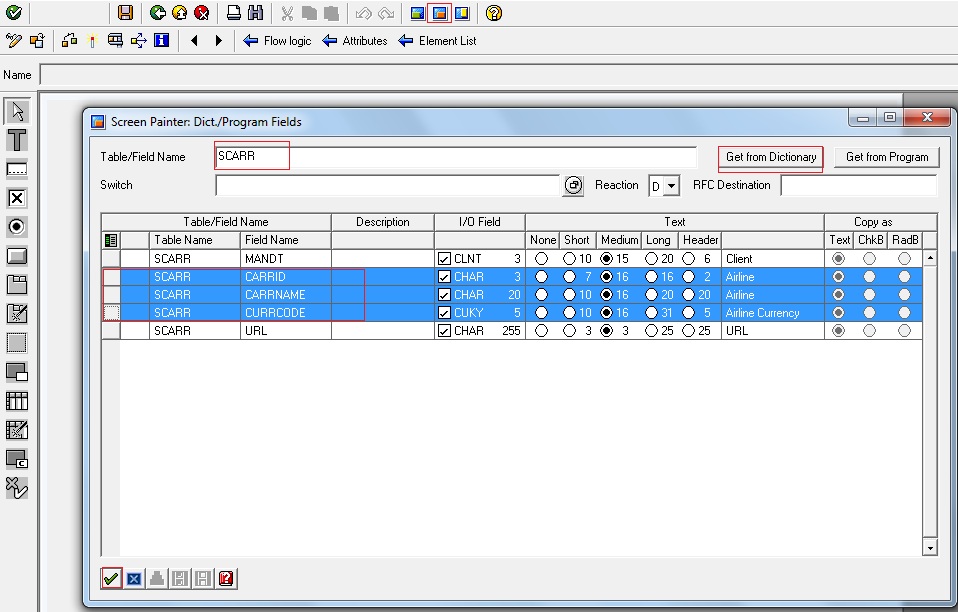Choose the Checkbox screen element tool
The image size is (958, 612).
click(x=16, y=197)
